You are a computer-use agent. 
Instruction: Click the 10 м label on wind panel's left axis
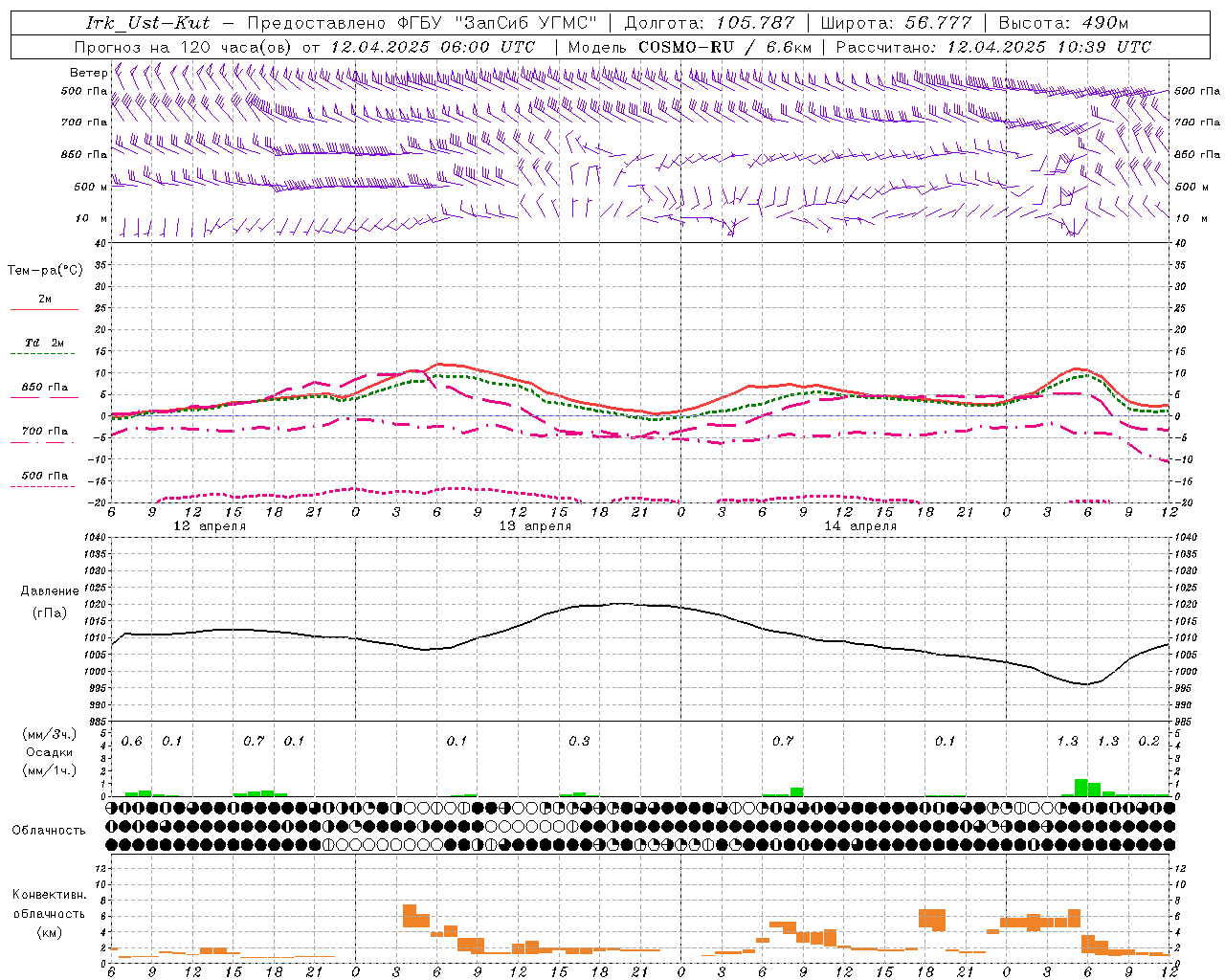pos(92,218)
